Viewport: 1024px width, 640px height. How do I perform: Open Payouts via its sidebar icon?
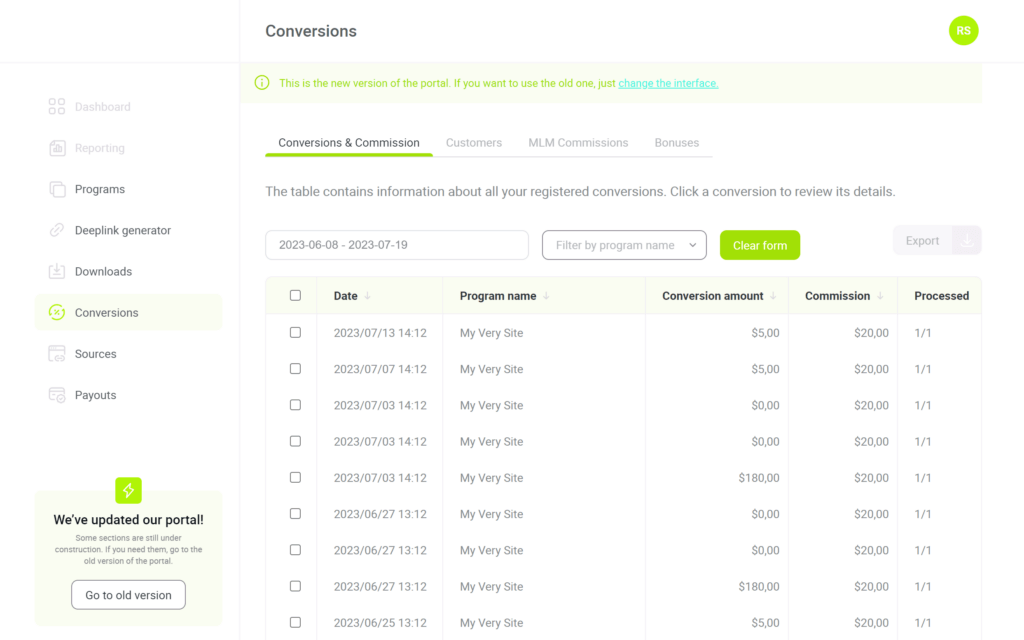[57, 395]
